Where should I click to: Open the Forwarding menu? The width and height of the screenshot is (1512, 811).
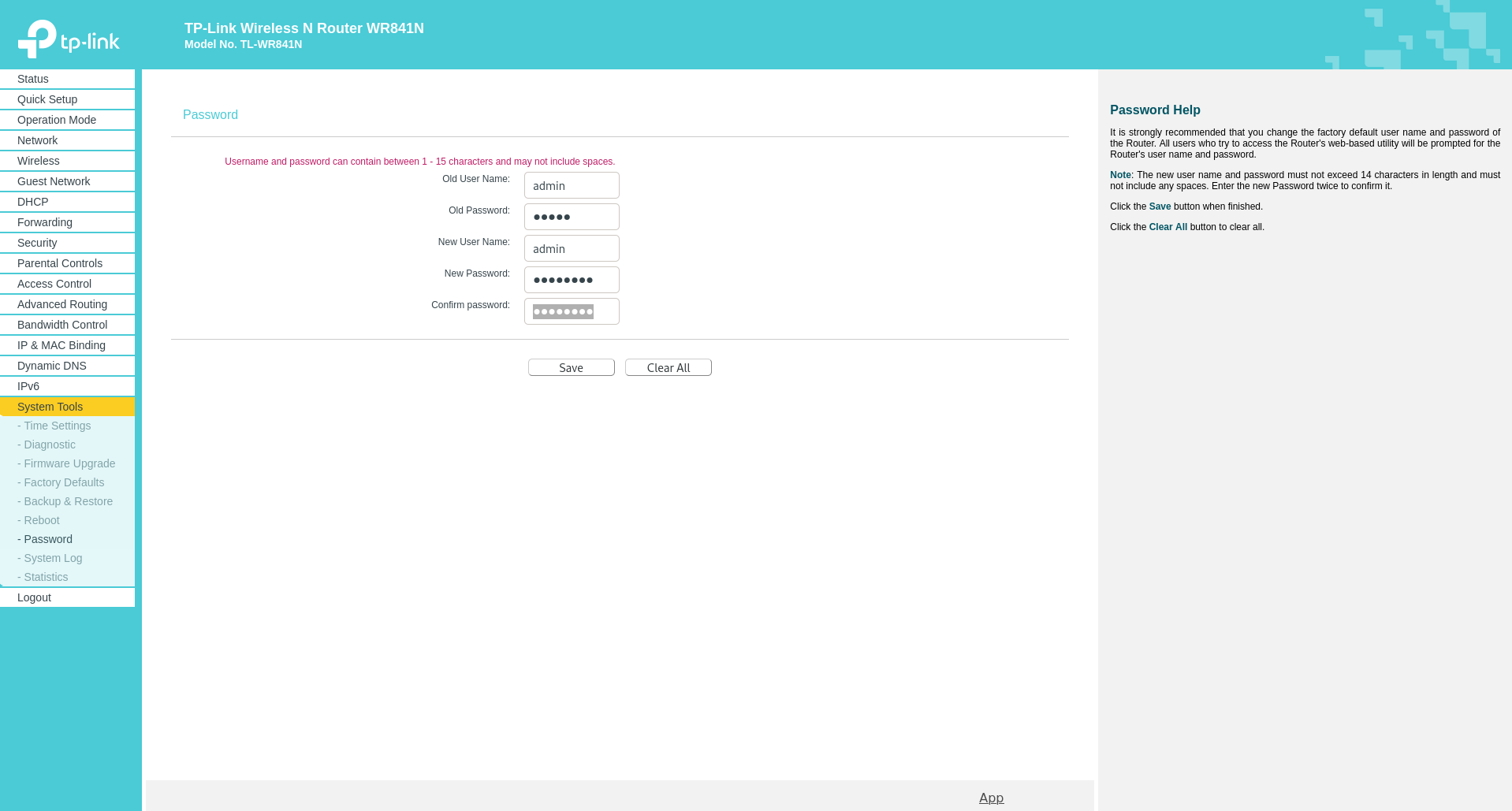pos(67,222)
